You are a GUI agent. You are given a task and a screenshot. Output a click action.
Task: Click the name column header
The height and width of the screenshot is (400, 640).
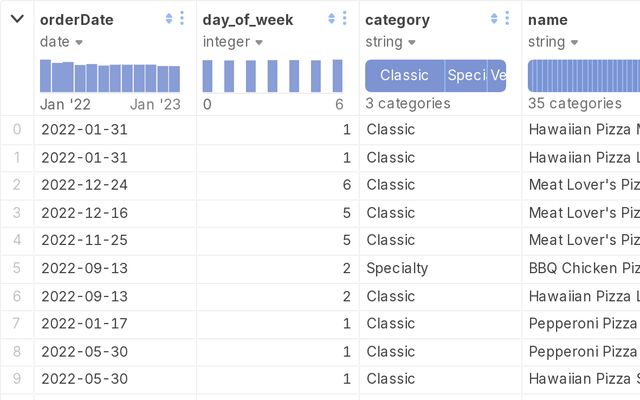(x=548, y=20)
